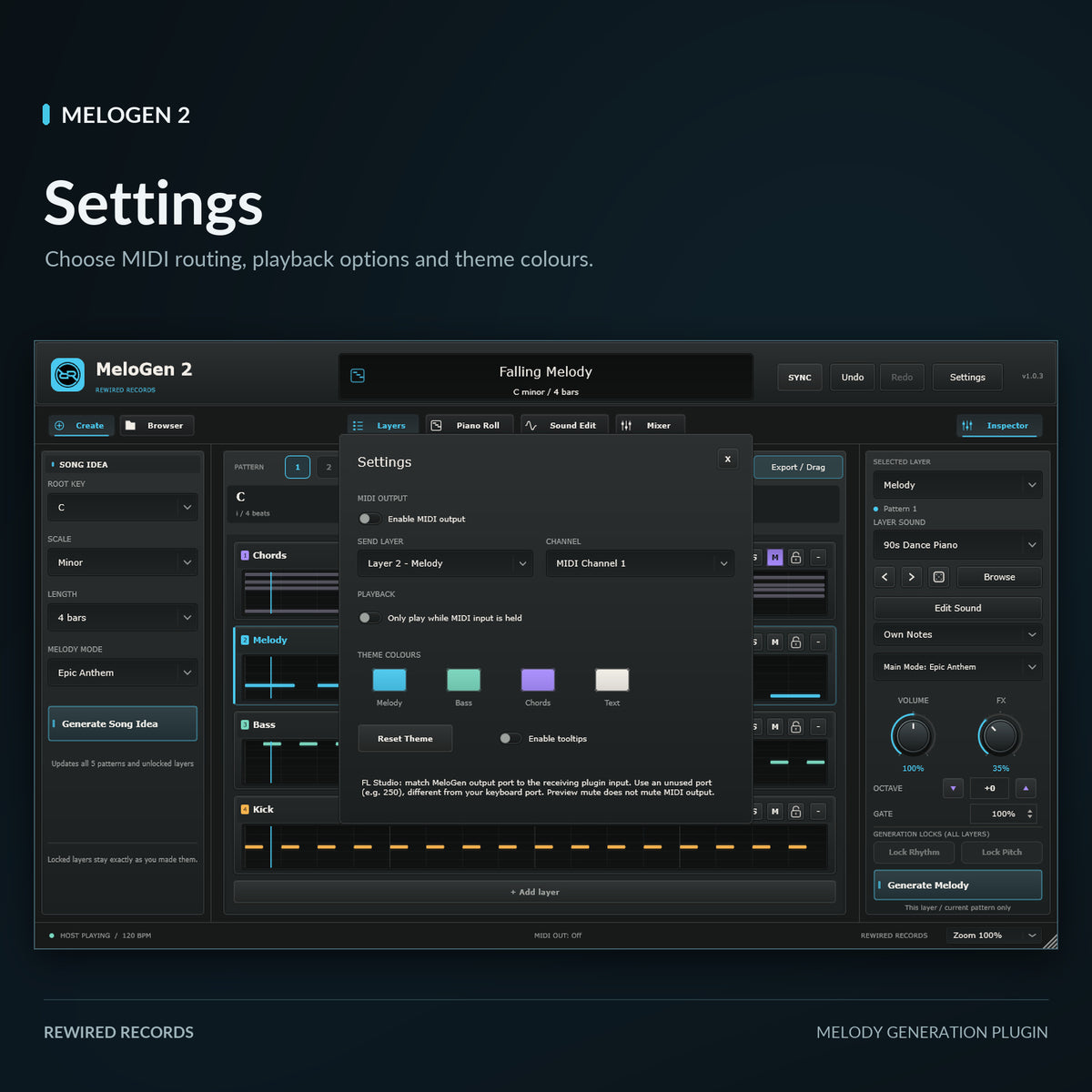Remove the Chords layer with the minus button
The height and width of the screenshot is (1092, 1092).
(x=818, y=557)
